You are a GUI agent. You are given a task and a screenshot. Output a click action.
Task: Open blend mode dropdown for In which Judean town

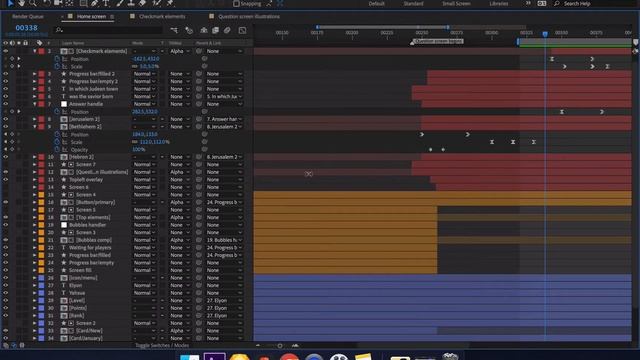144,89
